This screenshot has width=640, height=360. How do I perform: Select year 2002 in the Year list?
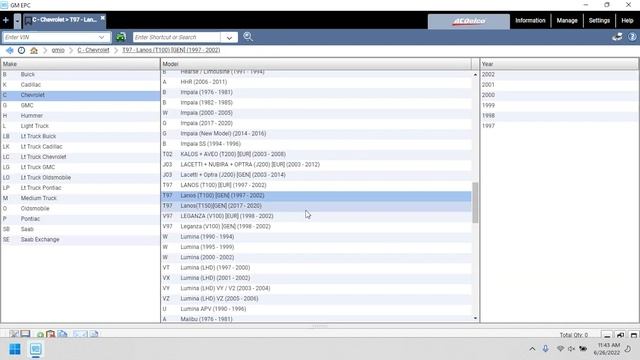point(559,74)
